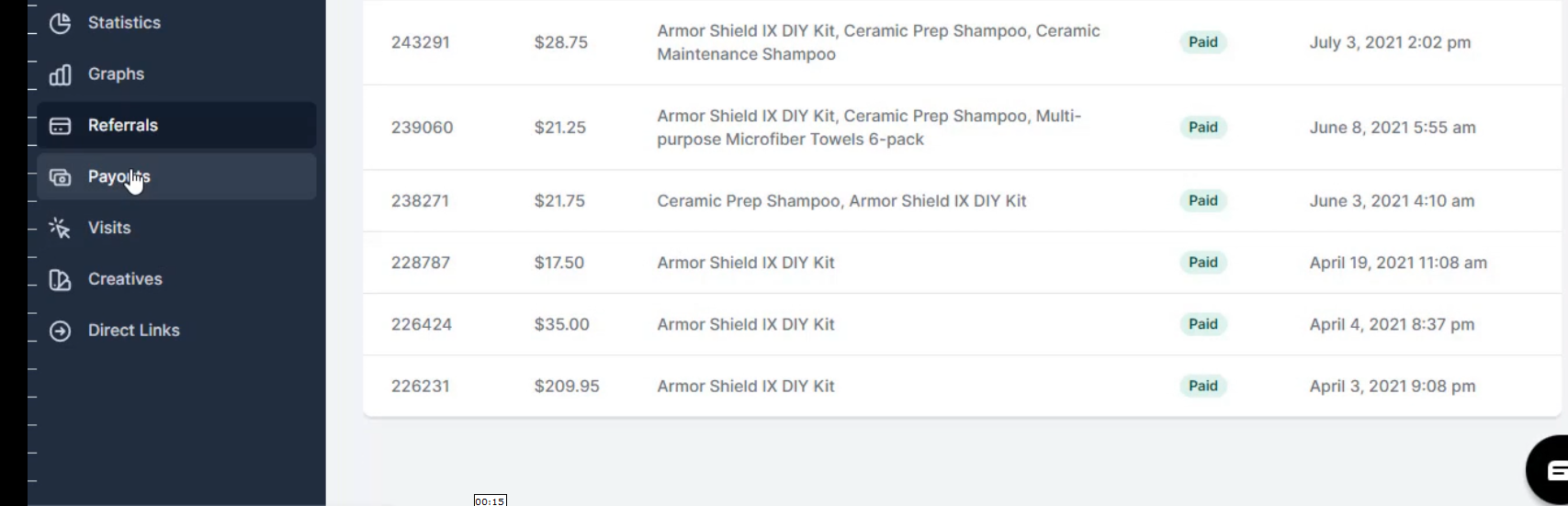Click the Statistics pie chart icon
Viewport: 1568px width, 506px height.
(60, 23)
